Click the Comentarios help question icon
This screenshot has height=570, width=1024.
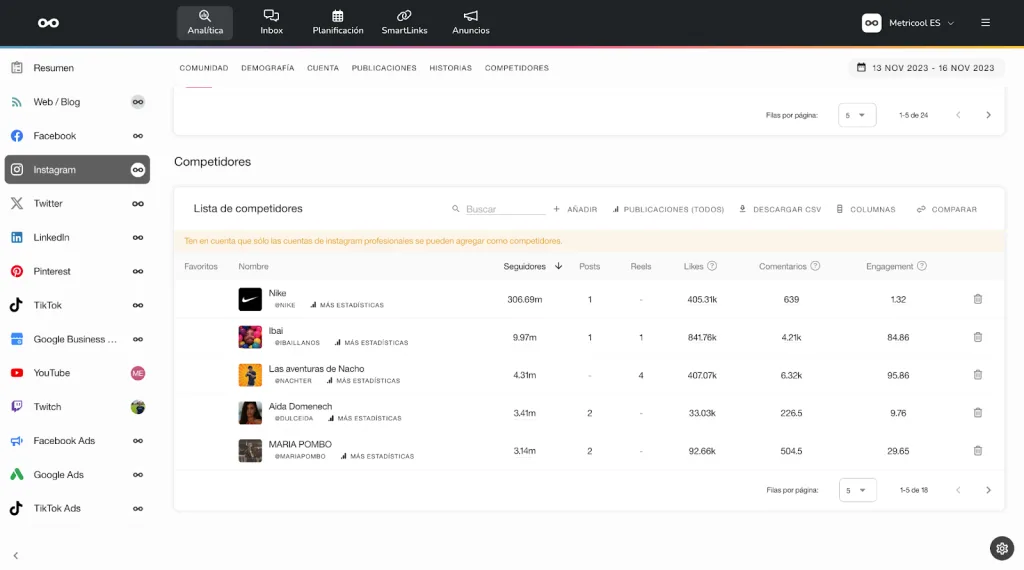[815, 266]
